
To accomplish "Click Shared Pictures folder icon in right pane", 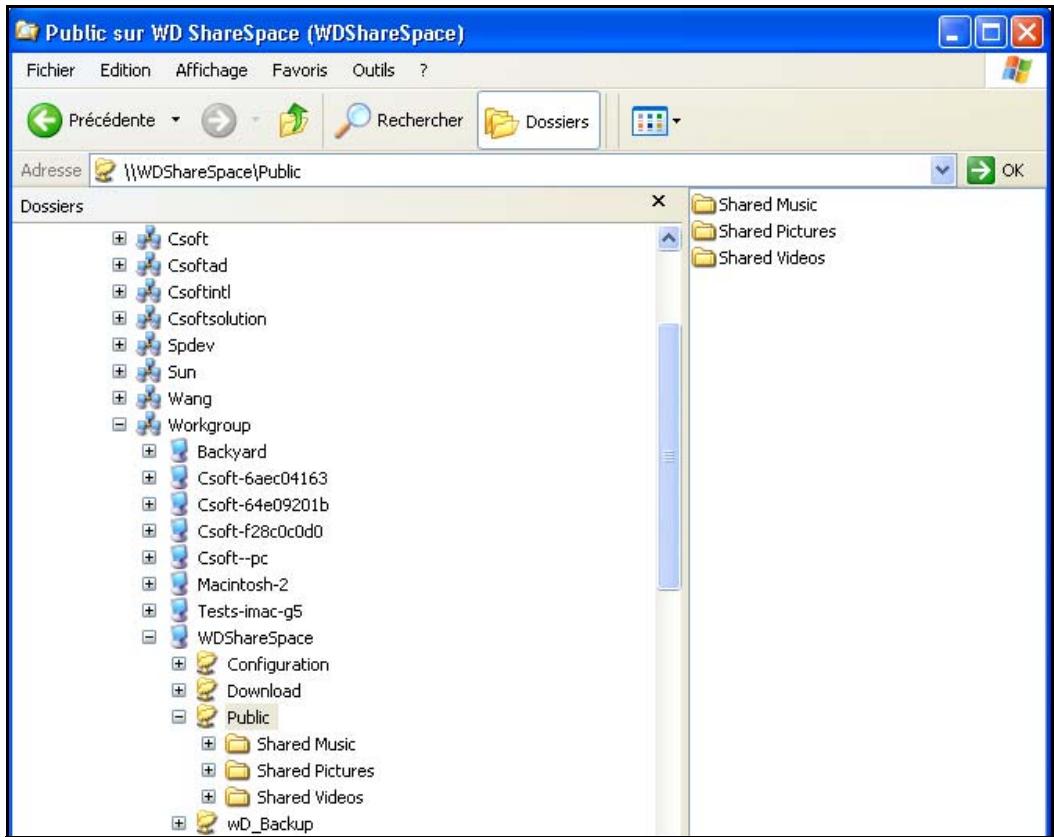I will point(704,231).
